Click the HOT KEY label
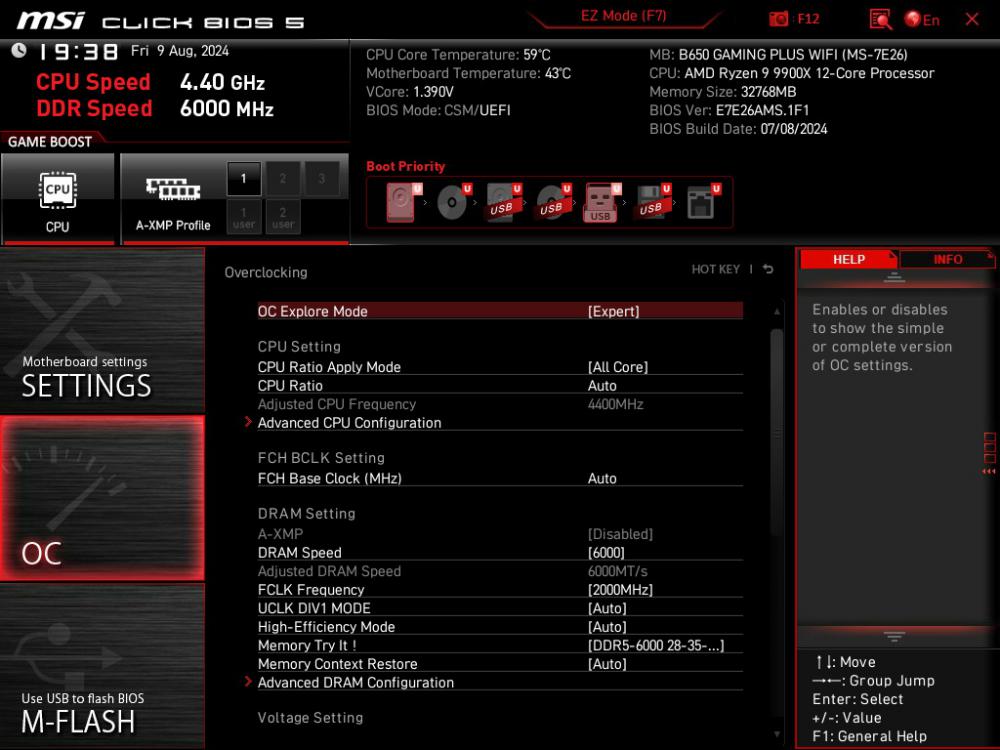The width and height of the screenshot is (1000, 750). pos(716,270)
